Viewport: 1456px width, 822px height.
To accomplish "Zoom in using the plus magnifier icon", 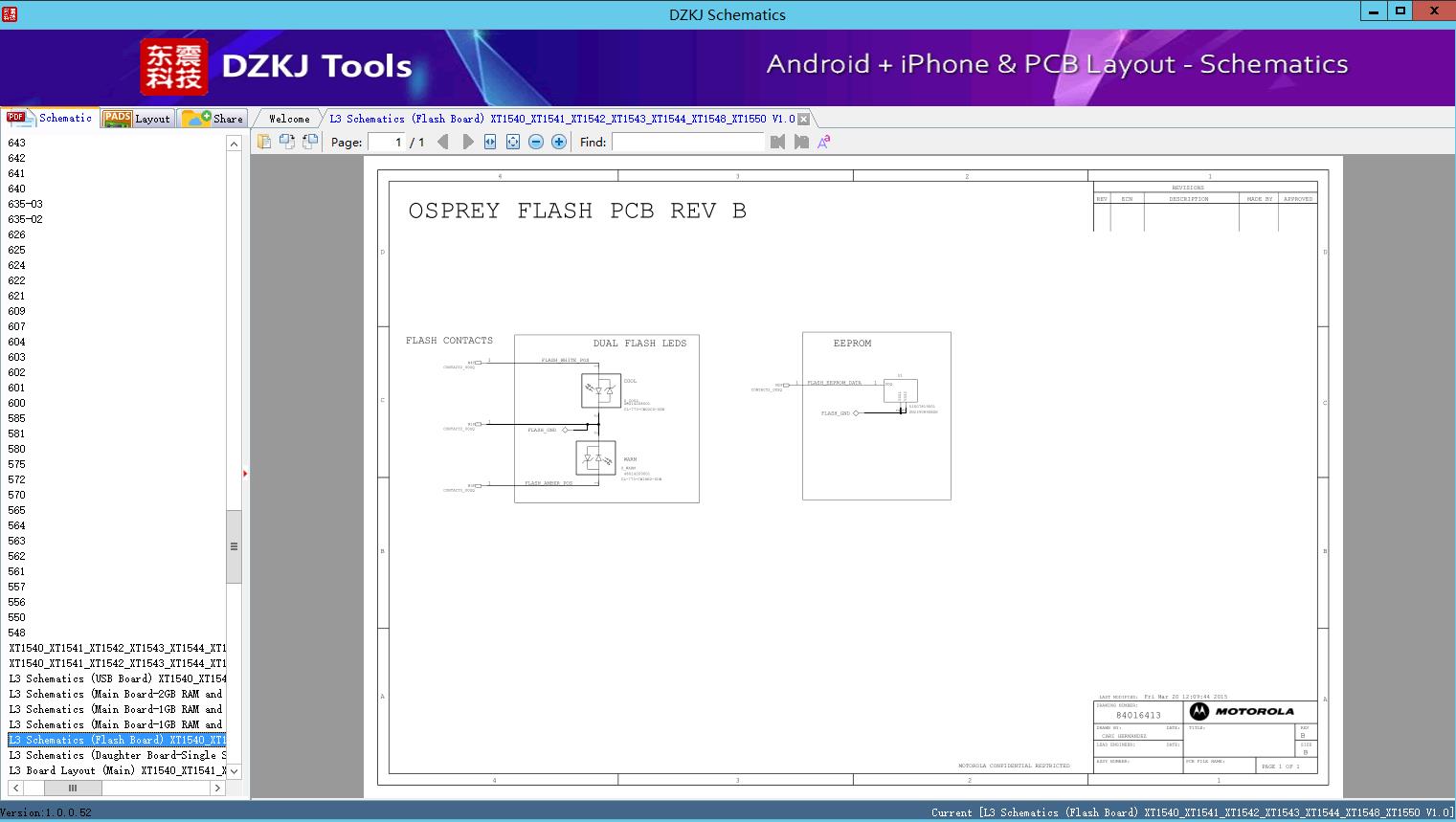I will 558,141.
